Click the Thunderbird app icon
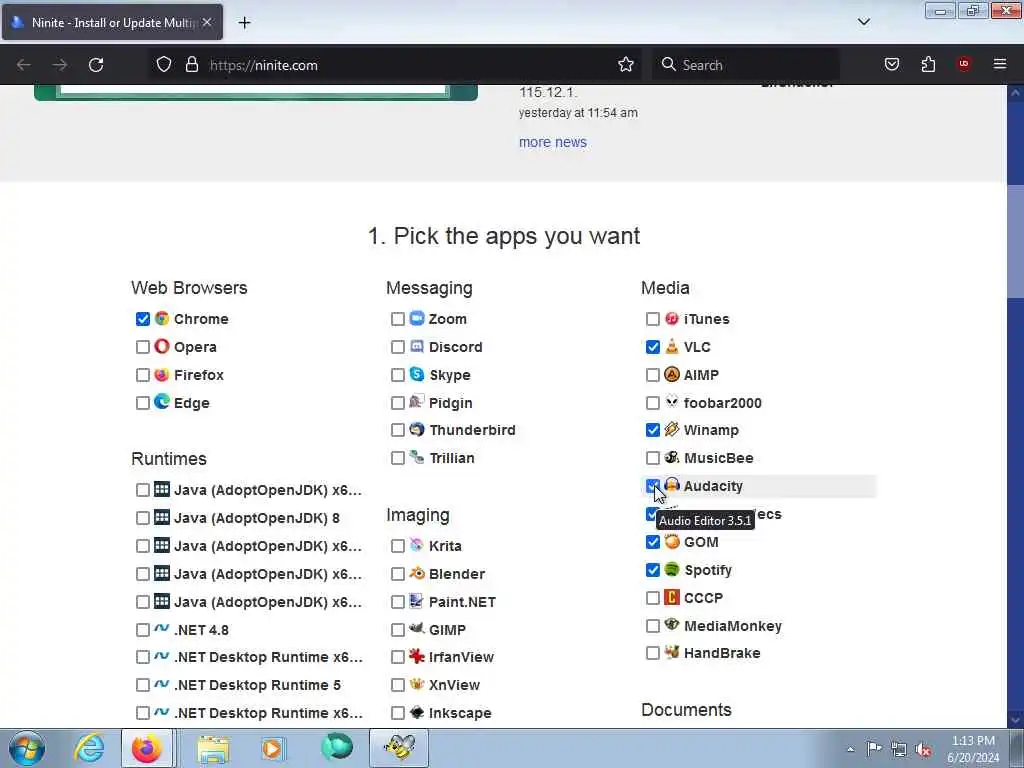 417,430
